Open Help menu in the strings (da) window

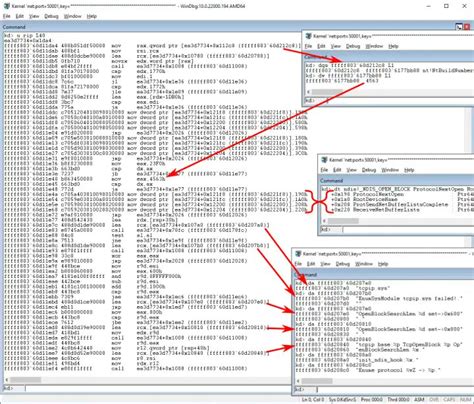coord(383,264)
